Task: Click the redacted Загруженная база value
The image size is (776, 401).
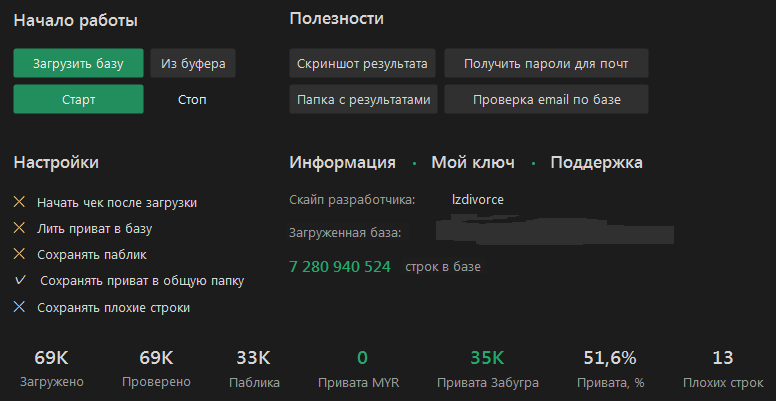Action: point(554,230)
